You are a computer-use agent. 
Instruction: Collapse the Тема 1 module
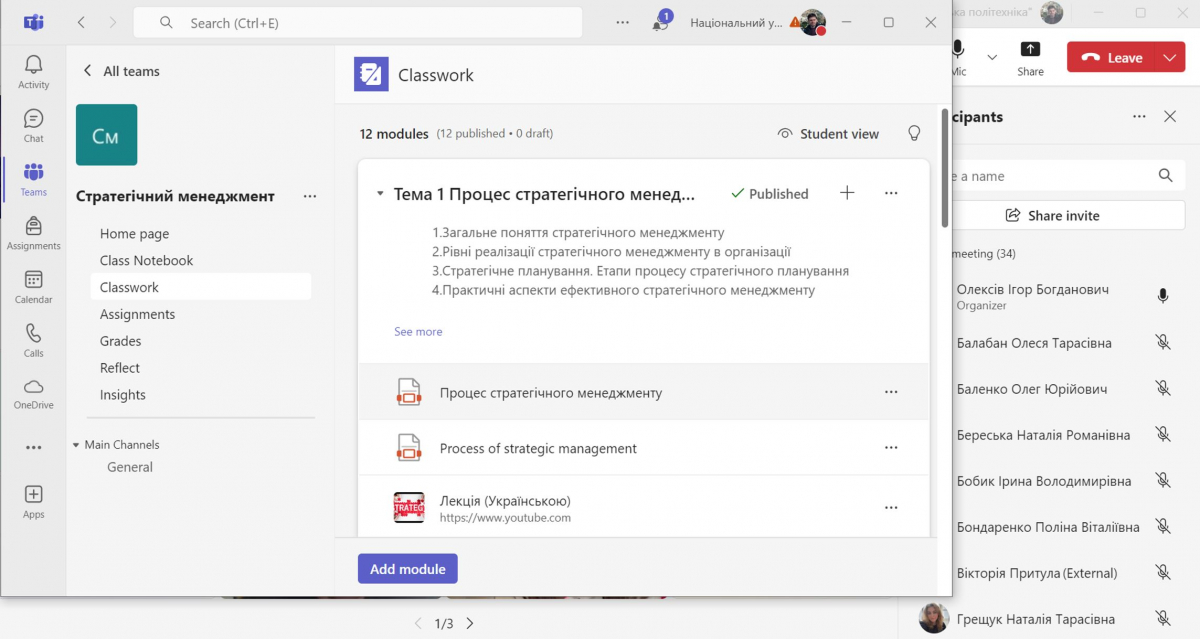[380, 193]
